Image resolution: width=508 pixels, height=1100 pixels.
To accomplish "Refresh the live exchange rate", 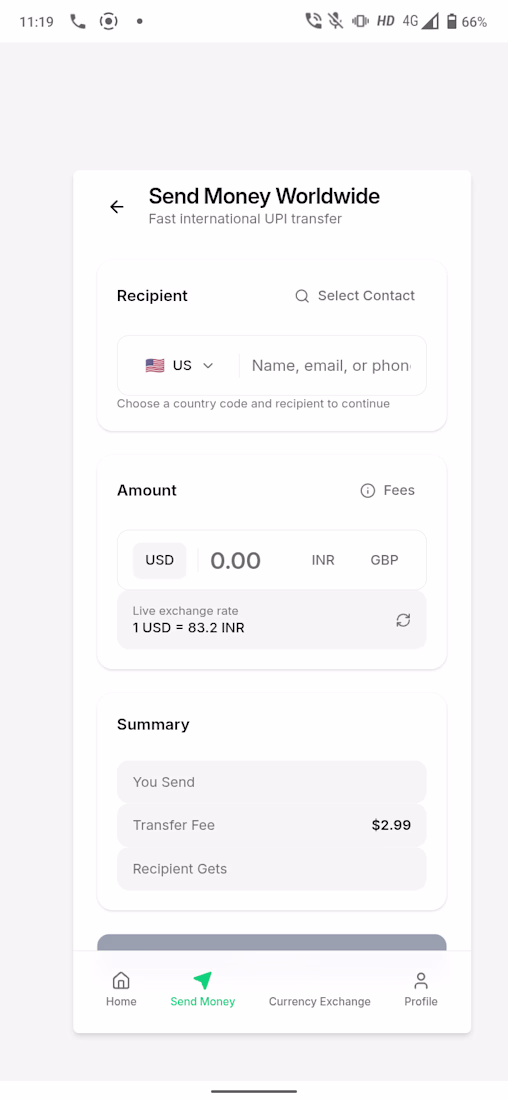I will point(403,620).
